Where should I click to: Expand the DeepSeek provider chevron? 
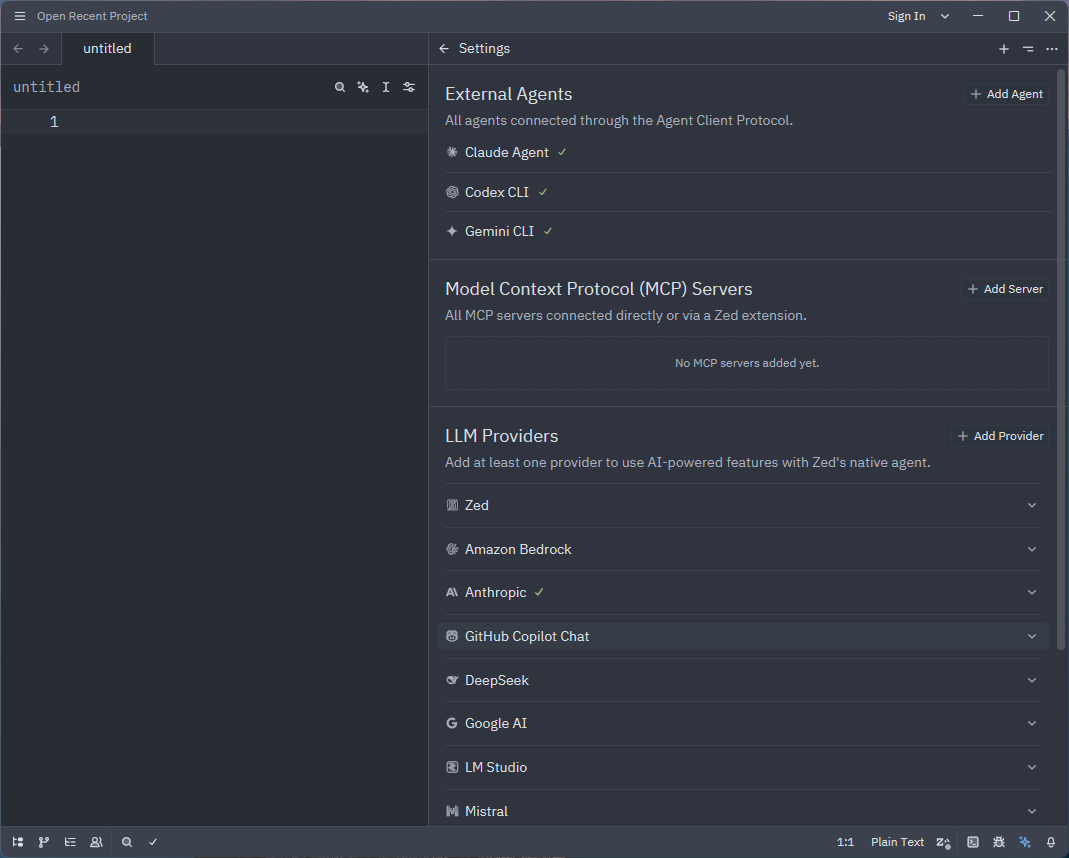(x=1032, y=680)
